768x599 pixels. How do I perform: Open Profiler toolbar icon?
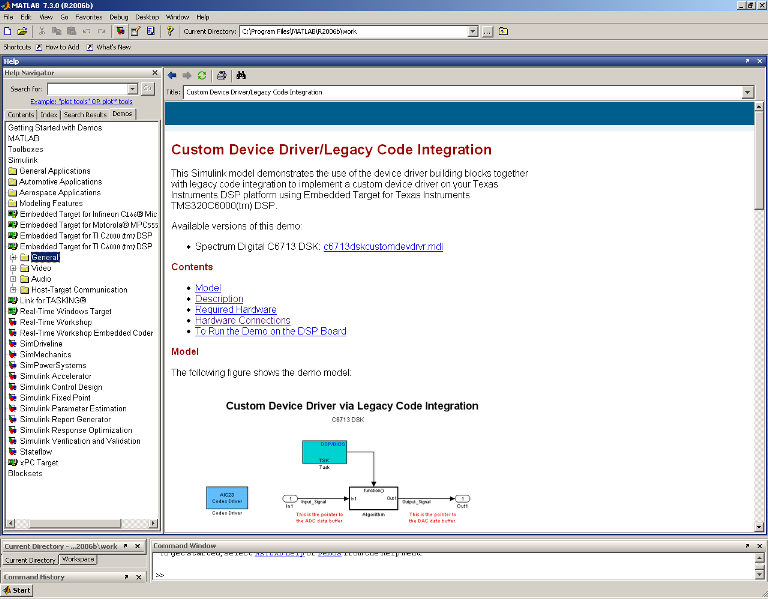(x=150, y=31)
